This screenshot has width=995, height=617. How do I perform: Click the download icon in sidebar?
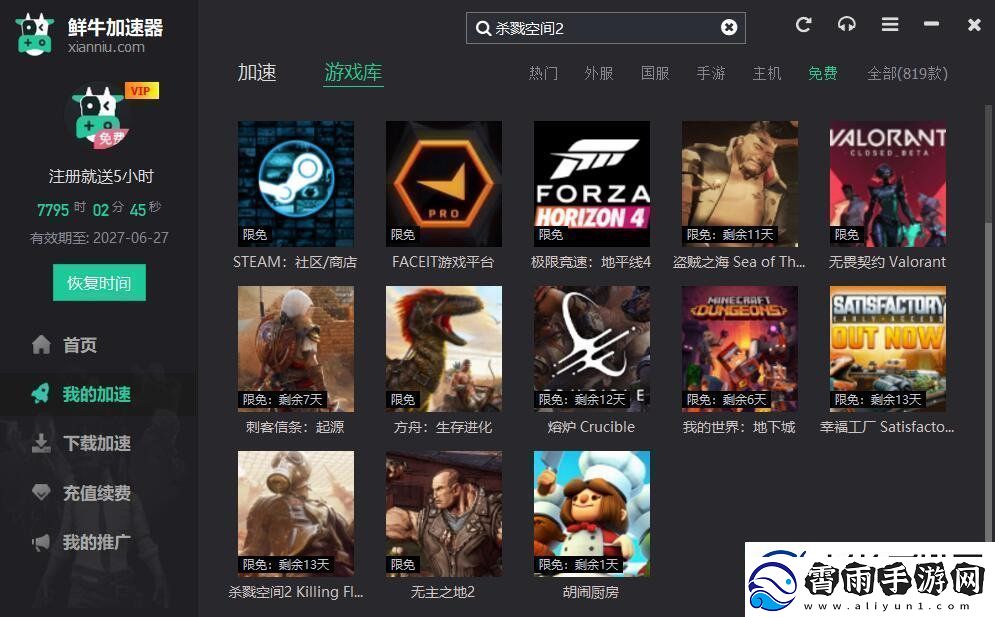[x=41, y=443]
